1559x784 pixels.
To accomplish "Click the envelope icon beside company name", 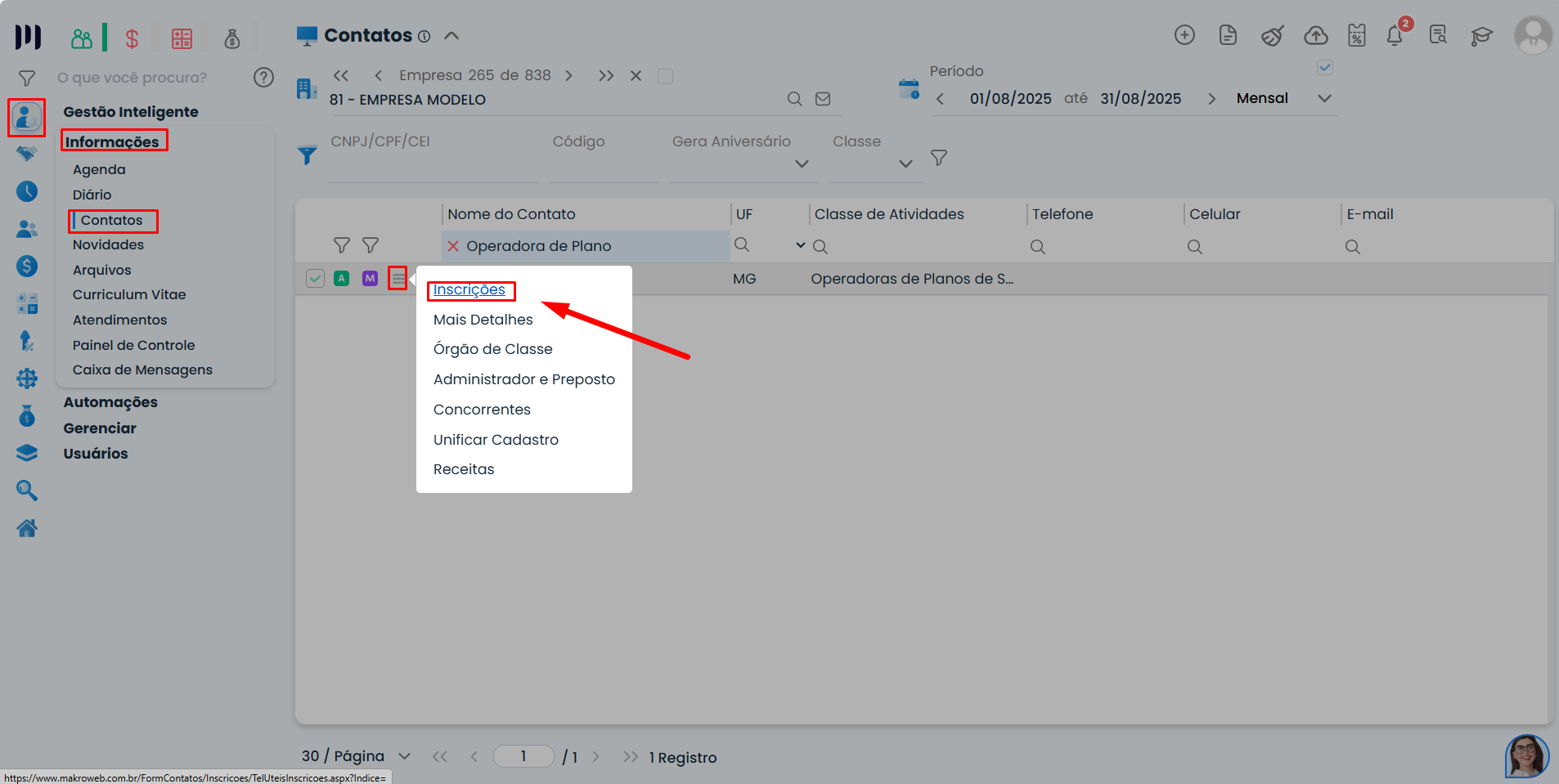I will click(823, 99).
